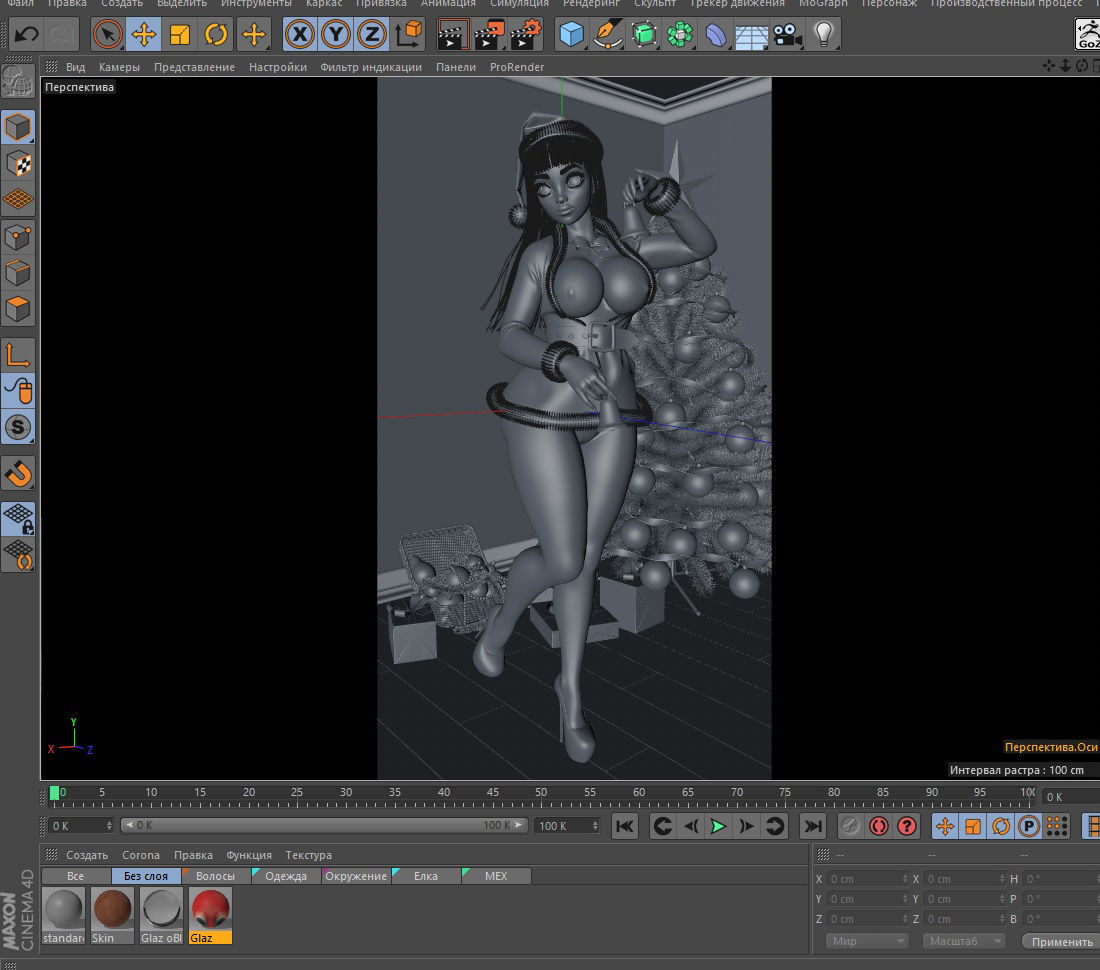
Task: Launch the GoZ plugin icon
Action: tap(1087, 34)
